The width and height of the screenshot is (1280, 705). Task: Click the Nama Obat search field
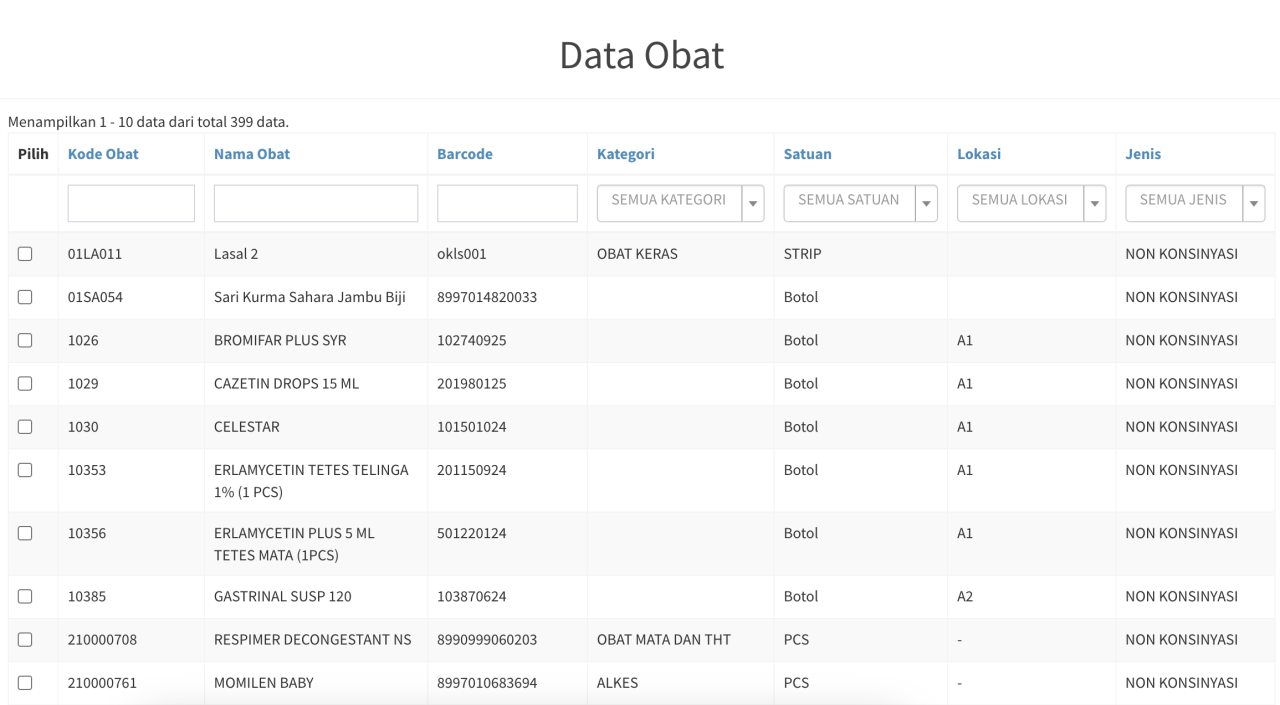pyautogui.click(x=316, y=203)
